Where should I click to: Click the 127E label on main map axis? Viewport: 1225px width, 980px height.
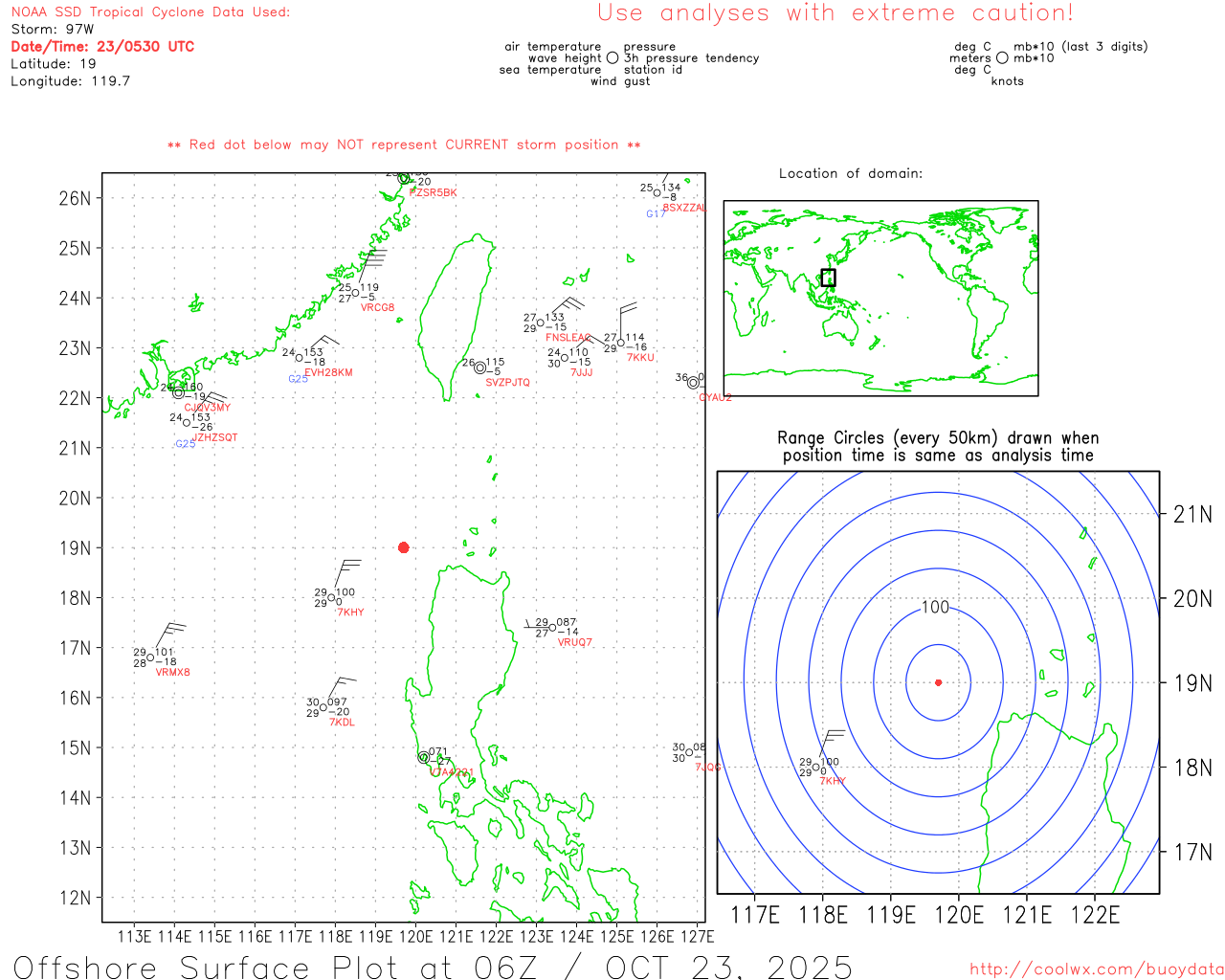(x=698, y=936)
